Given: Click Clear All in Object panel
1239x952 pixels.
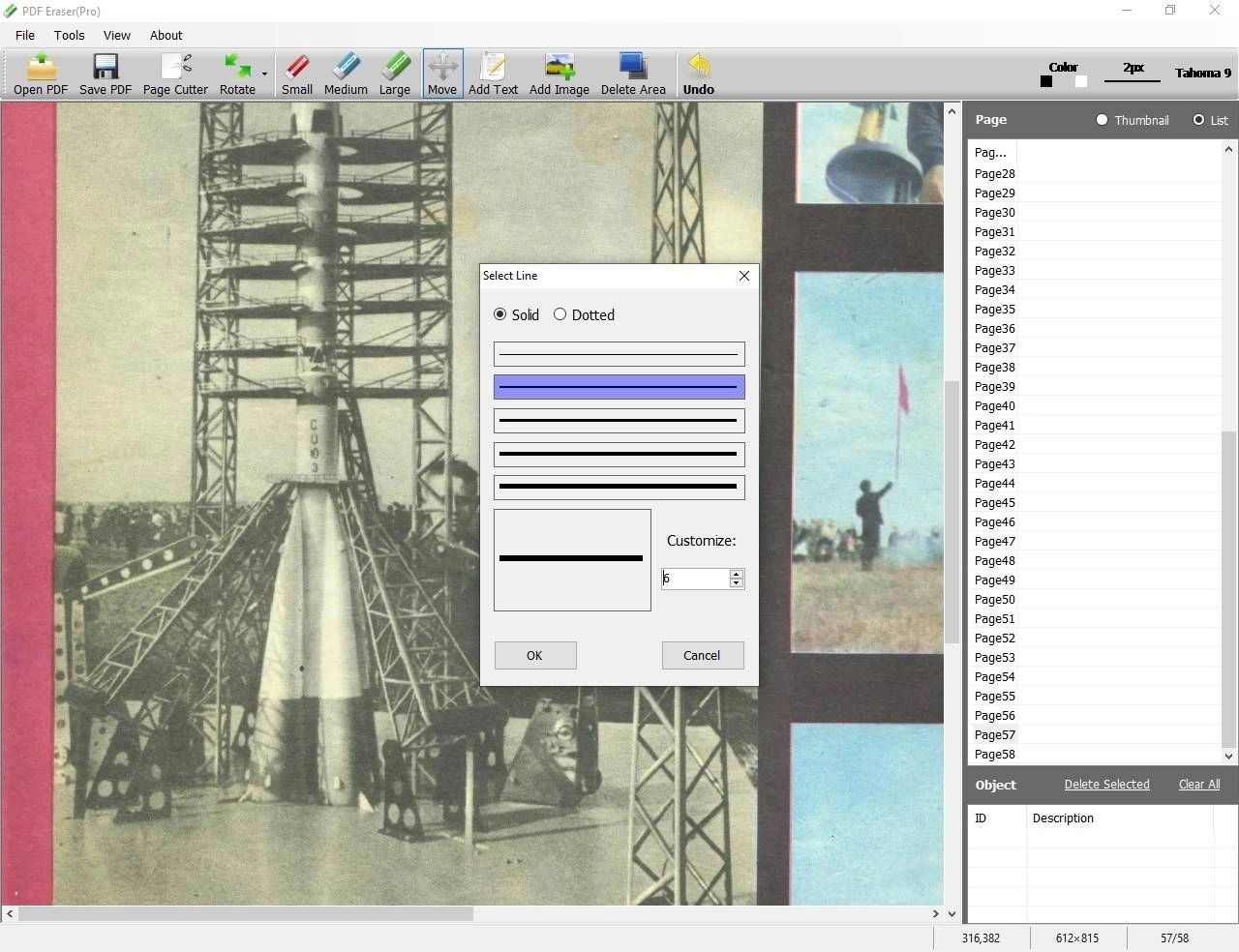Looking at the screenshot, I should tap(1199, 785).
